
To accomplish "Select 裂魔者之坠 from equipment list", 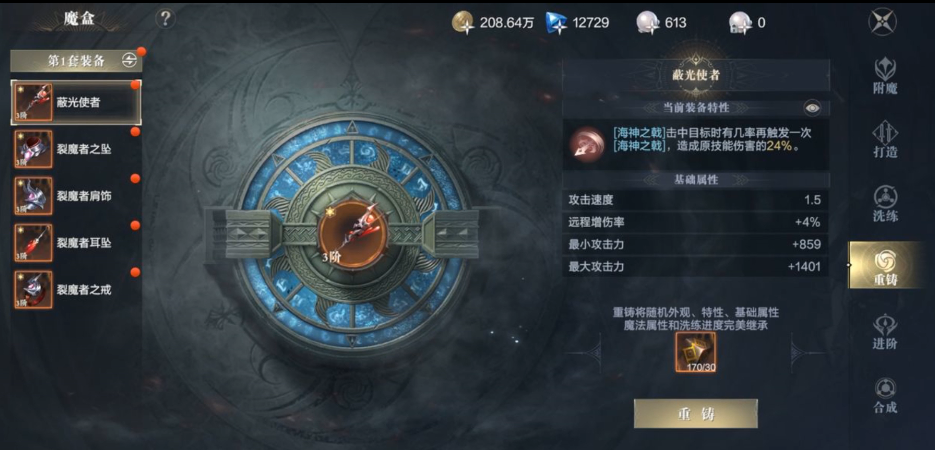I will pos(76,149).
